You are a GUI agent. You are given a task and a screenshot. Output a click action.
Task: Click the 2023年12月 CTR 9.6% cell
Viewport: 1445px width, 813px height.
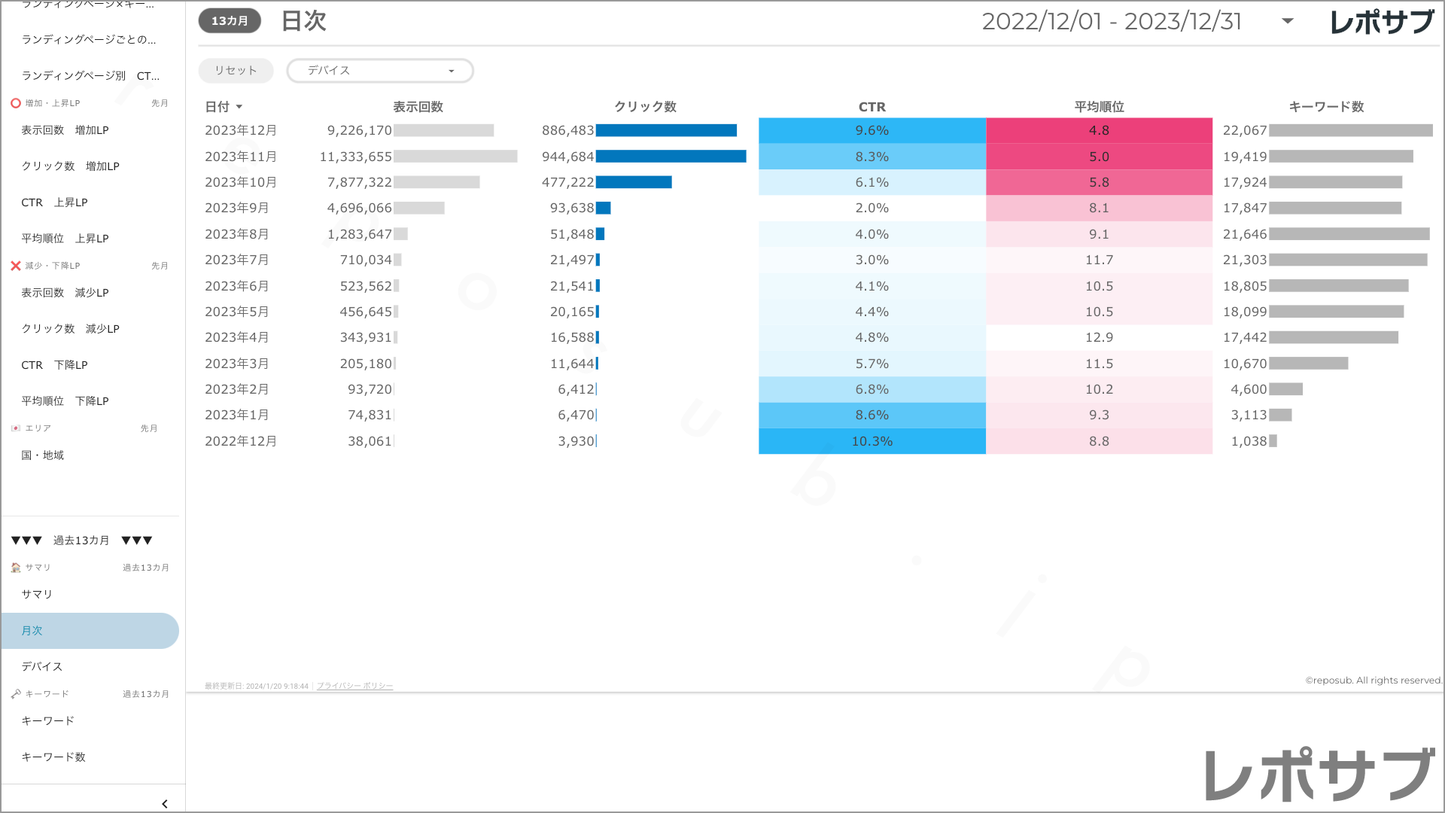pyautogui.click(x=871, y=131)
